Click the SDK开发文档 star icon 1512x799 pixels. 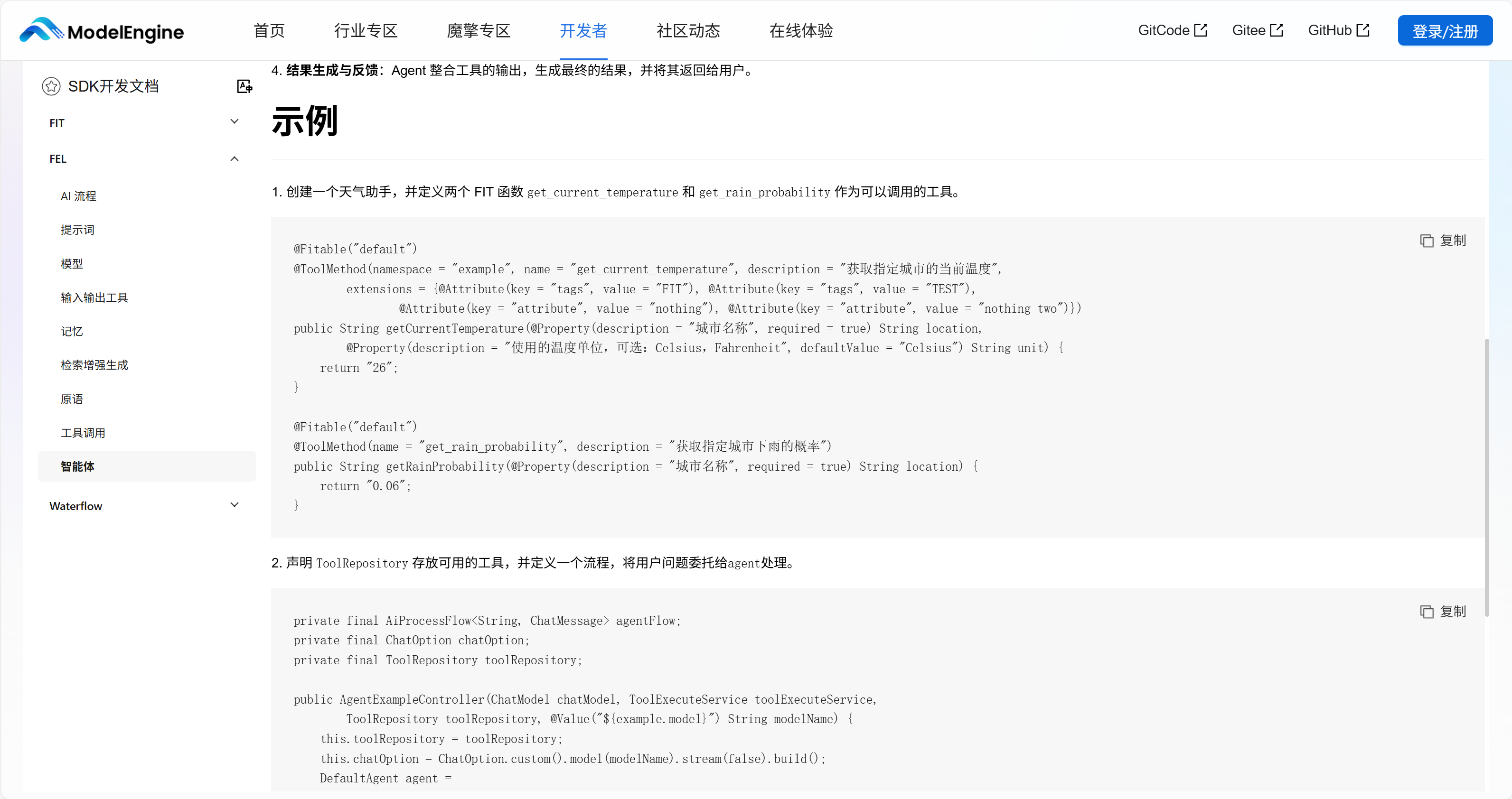pos(51,86)
